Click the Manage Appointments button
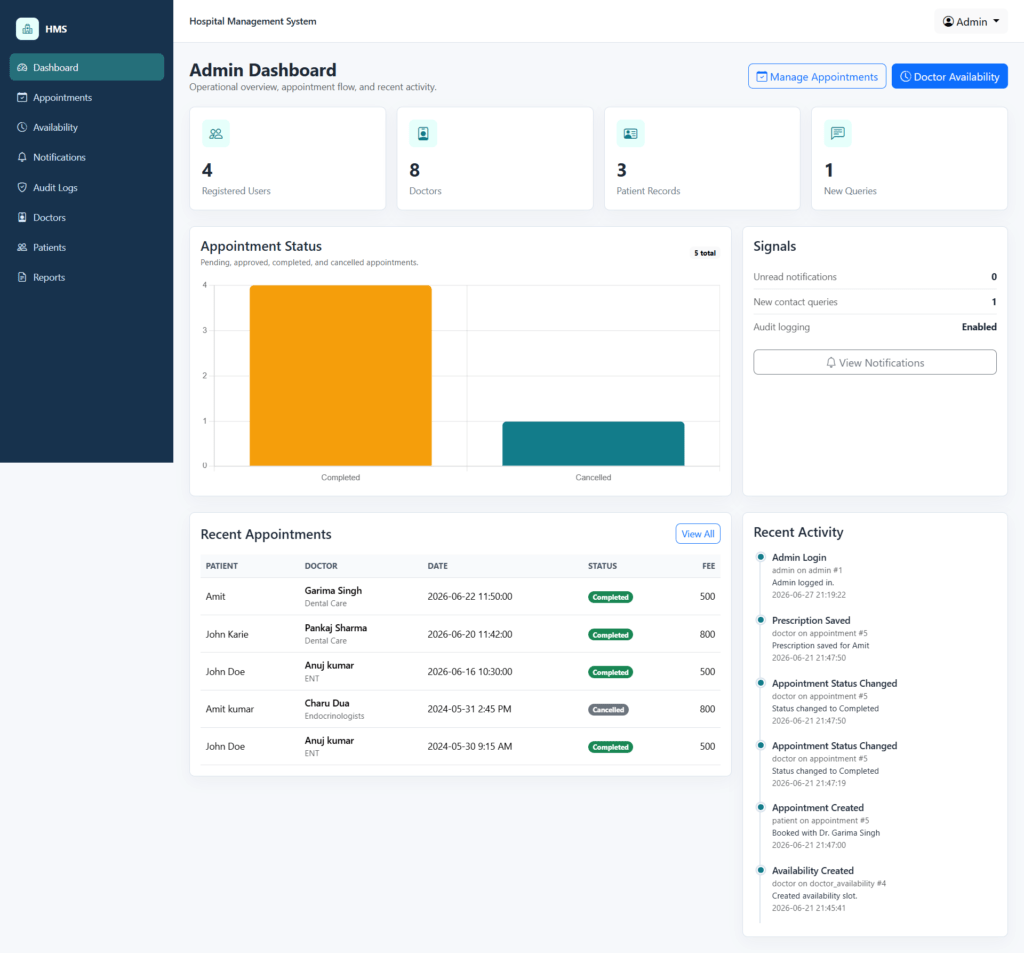The image size is (1024, 953). pos(817,76)
